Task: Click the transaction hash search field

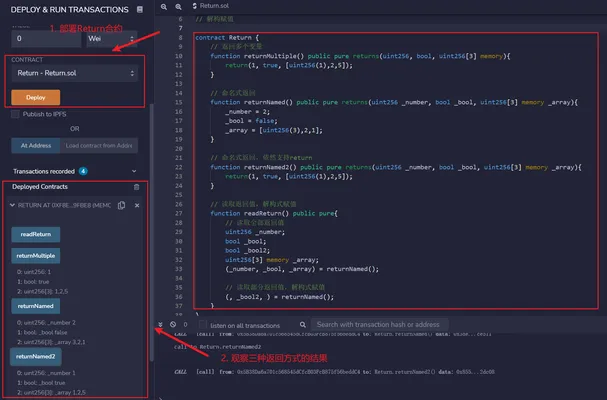Action: (380, 324)
